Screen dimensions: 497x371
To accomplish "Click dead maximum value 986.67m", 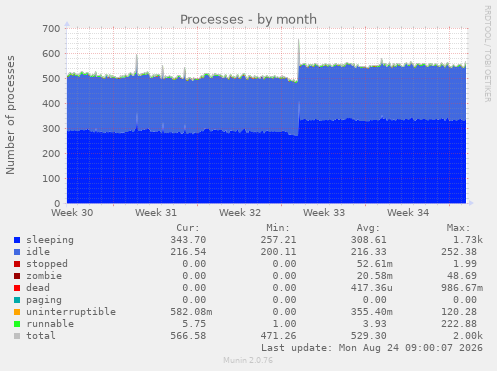I will [462, 288].
